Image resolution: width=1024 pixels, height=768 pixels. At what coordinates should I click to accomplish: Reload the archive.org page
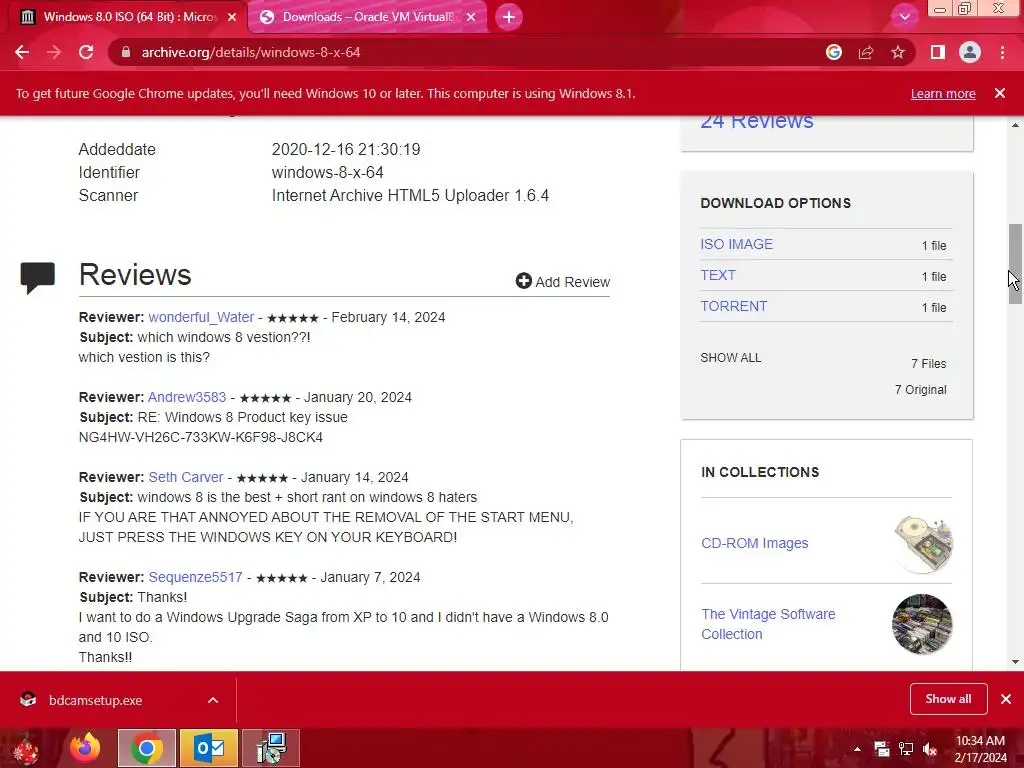tap(86, 52)
